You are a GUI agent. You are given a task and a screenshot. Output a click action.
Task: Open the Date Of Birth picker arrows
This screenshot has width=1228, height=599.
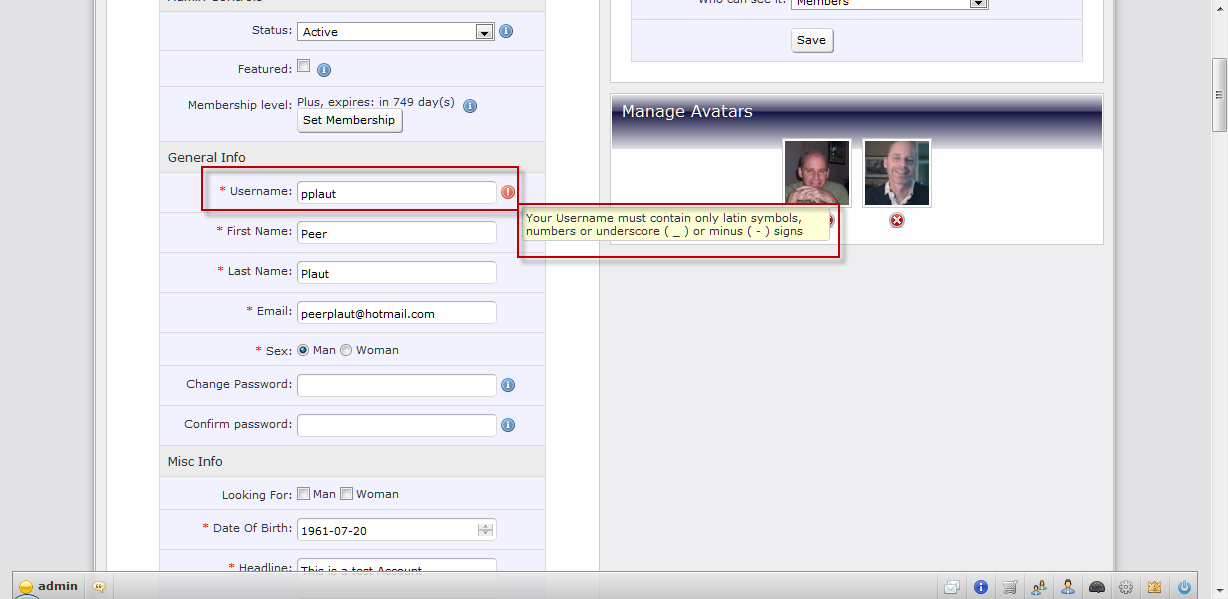(x=485, y=530)
